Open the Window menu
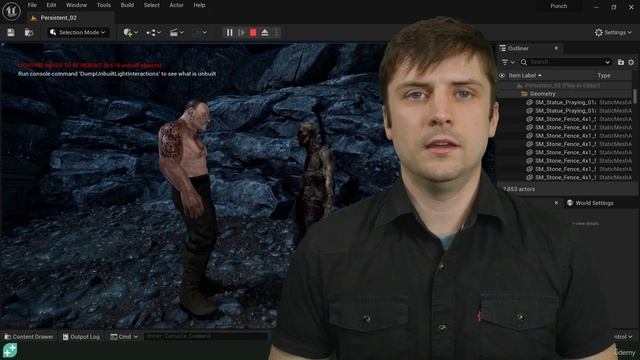 tap(76, 5)
